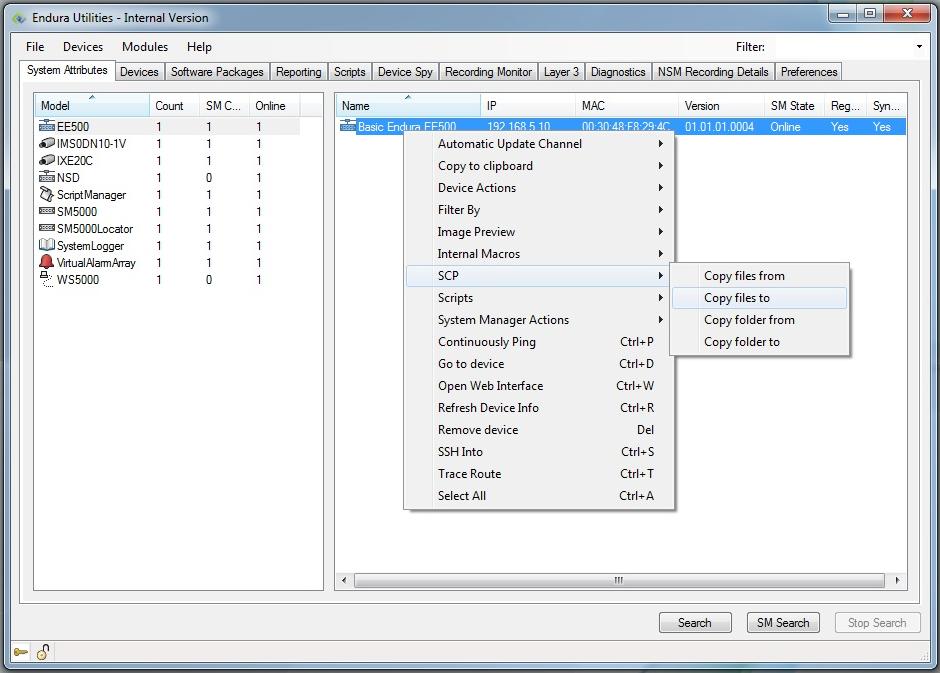Choose Copy files from
Image resolution: width=940 pixels, height=673 pixels.
(760, 276)
